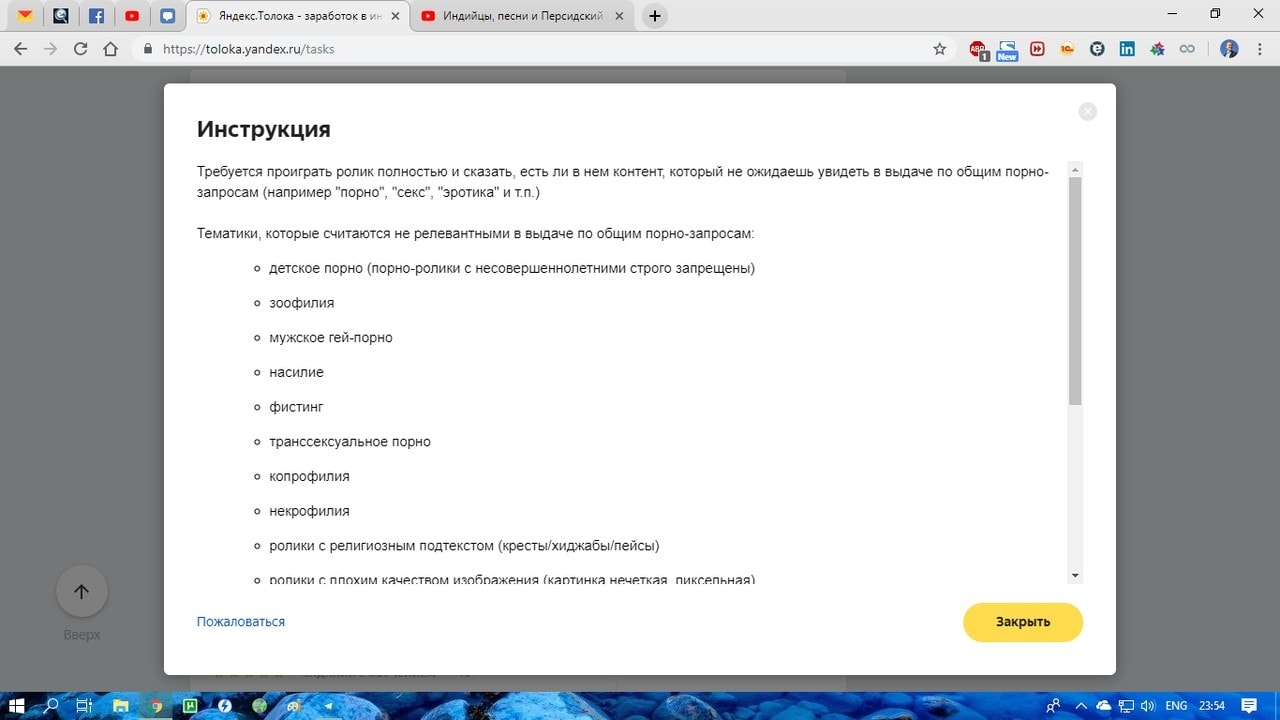The width and height of the screenshot is (1280, 720).
Task: Show hidden system tray icons
Action: tap(1083, 705)
